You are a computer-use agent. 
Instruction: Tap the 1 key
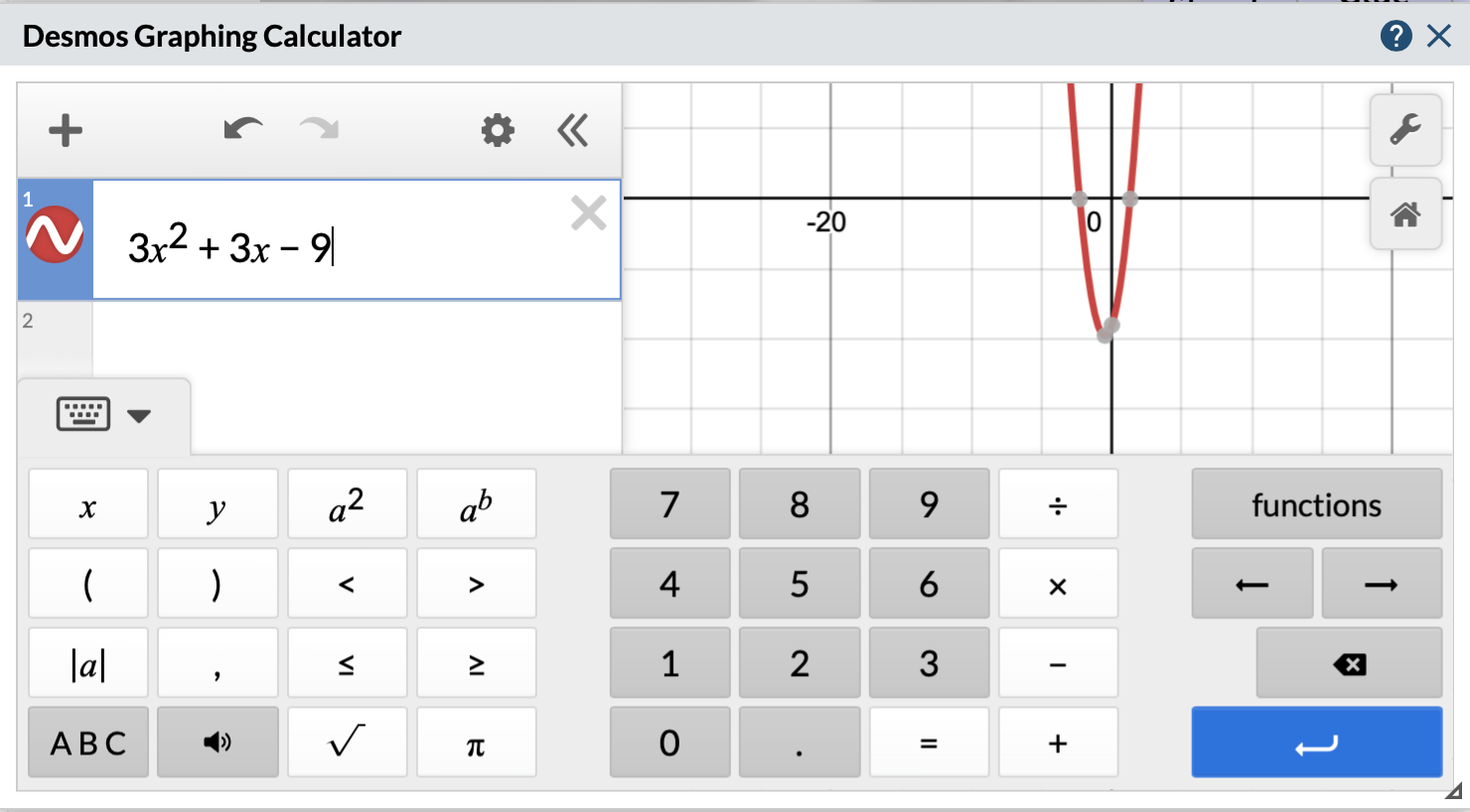pos(670,663)
